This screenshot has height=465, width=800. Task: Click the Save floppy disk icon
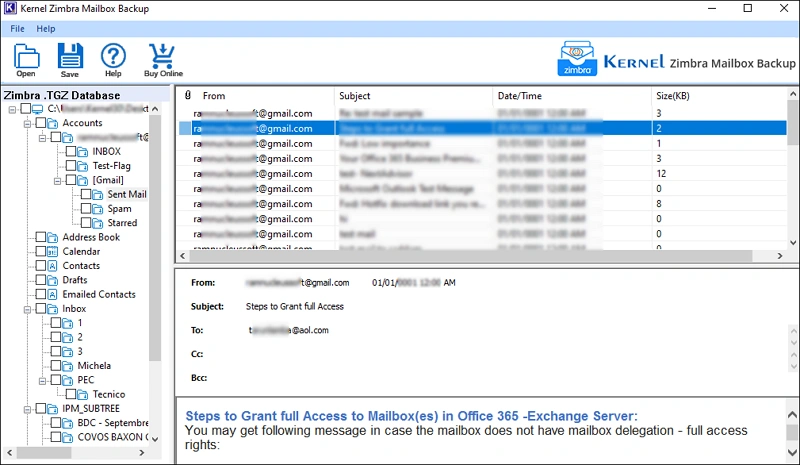coord(70,56)
